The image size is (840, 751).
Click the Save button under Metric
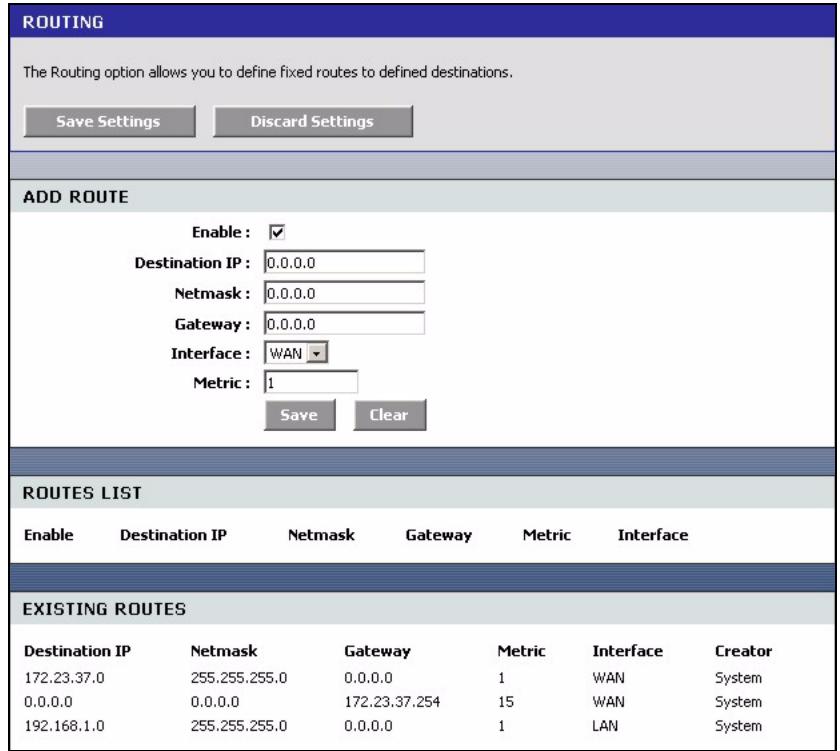pyautogui.click(x=299, y=415)
